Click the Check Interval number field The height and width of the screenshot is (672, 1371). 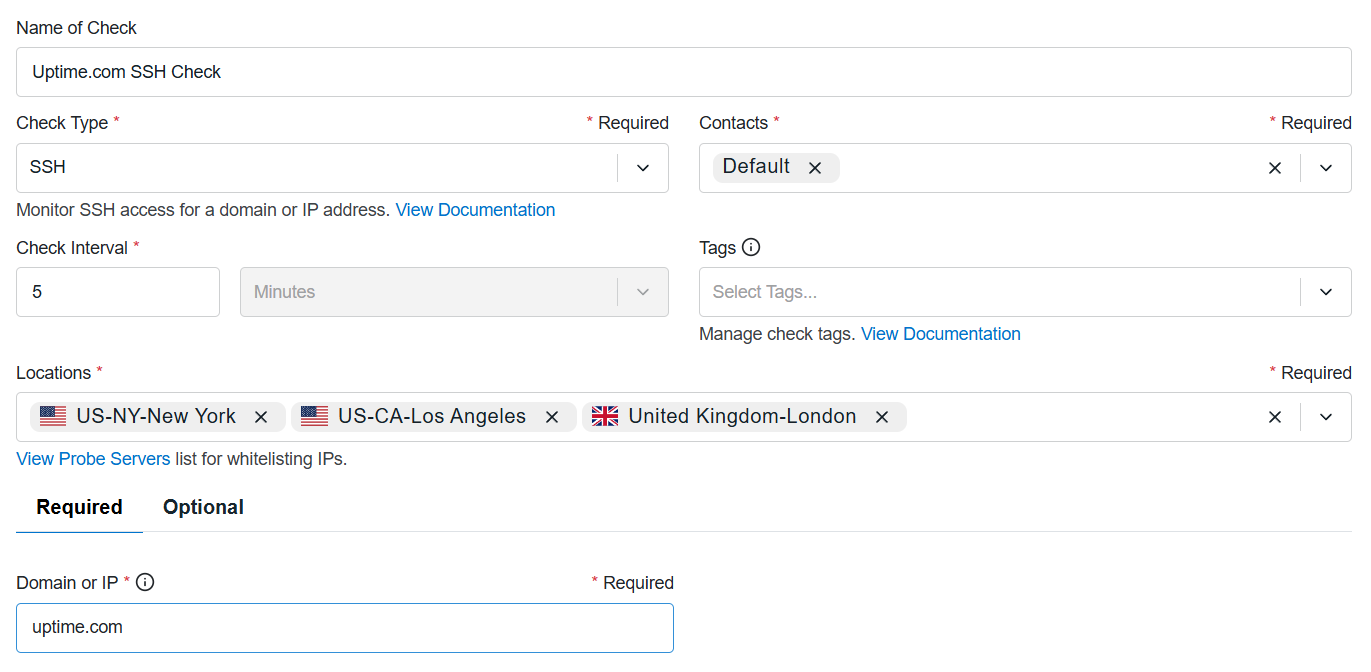pyautogui.click(x=118, y=292)
